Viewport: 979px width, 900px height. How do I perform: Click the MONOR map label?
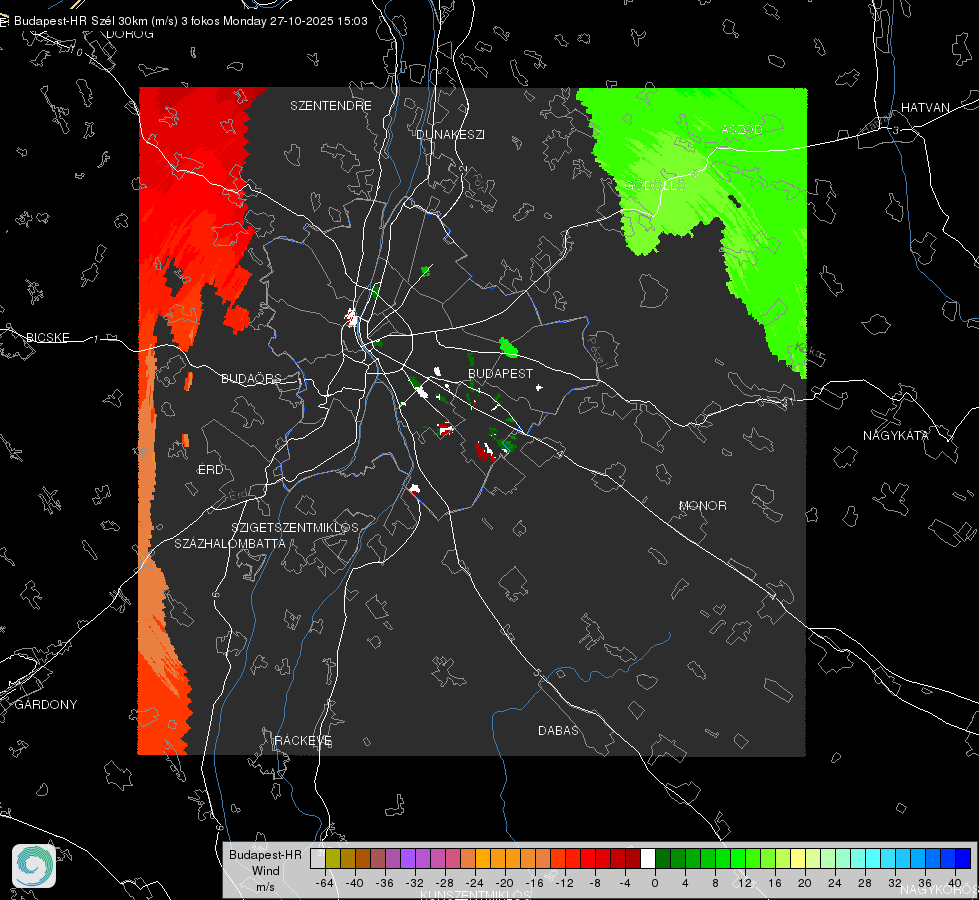click(x=702, y=505)
